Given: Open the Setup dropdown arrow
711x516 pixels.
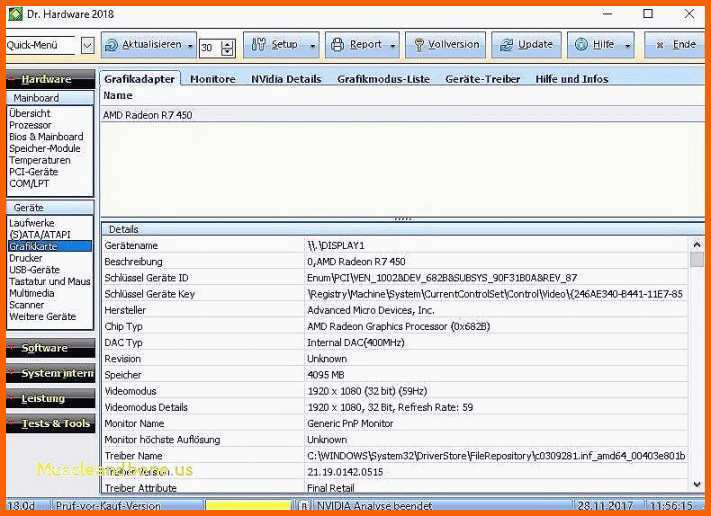Looking at the screenshot, I should (x=313, y=46).
